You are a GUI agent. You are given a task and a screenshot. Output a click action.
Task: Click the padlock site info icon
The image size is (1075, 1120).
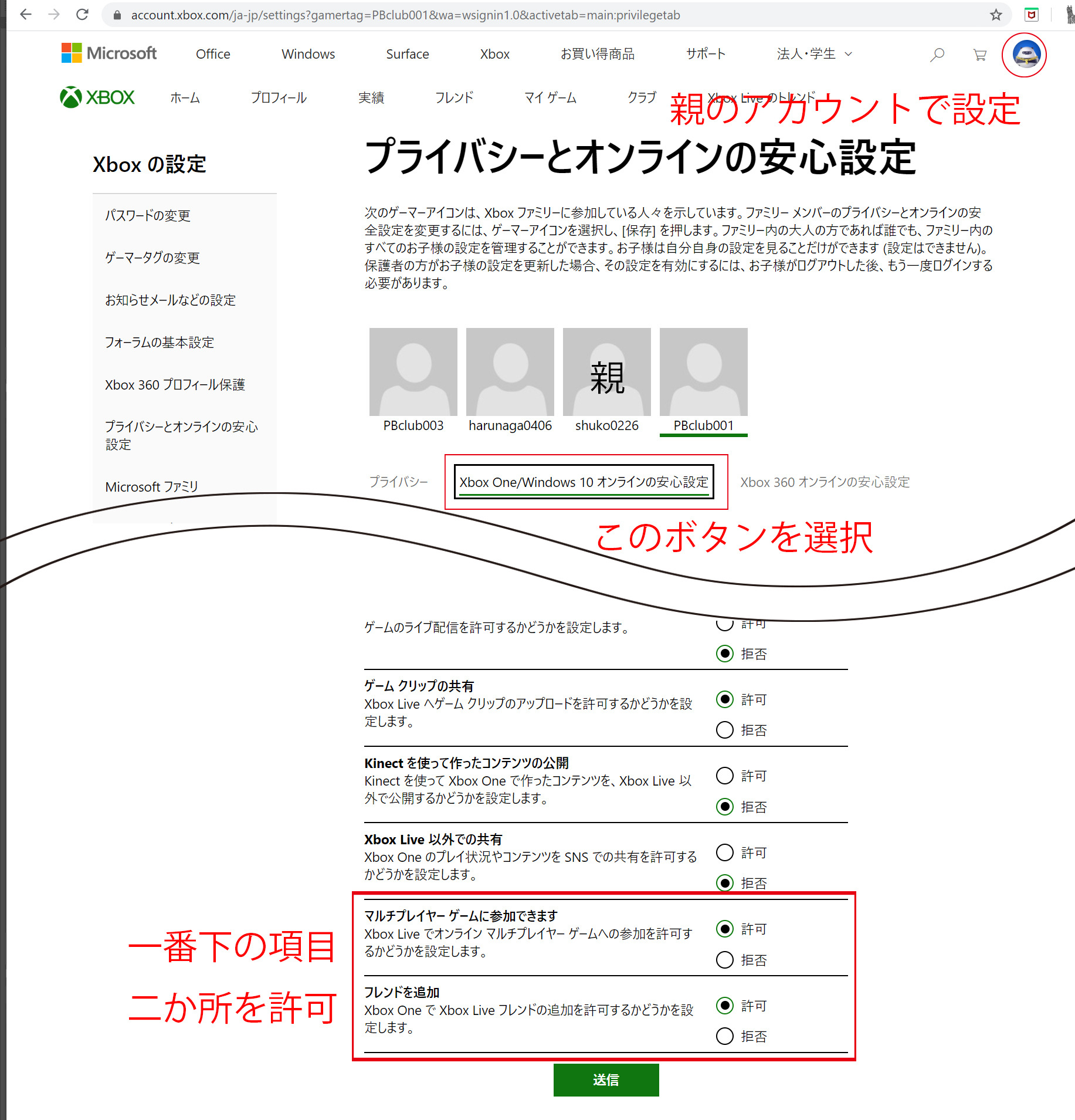(x=117, y=15)
